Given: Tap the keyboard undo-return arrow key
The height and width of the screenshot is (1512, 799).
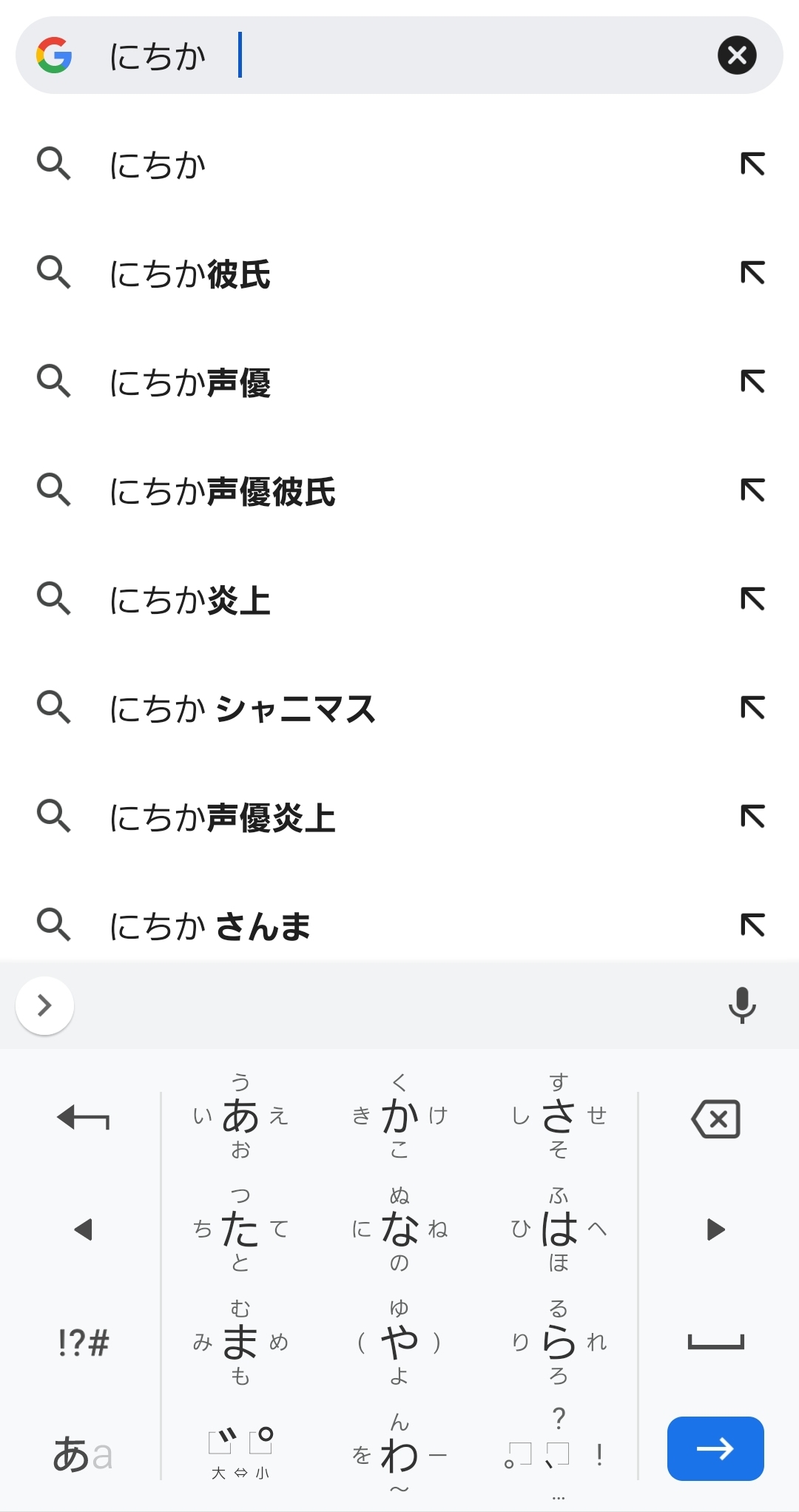Looking at the screenshot, I should [83, 1118].
